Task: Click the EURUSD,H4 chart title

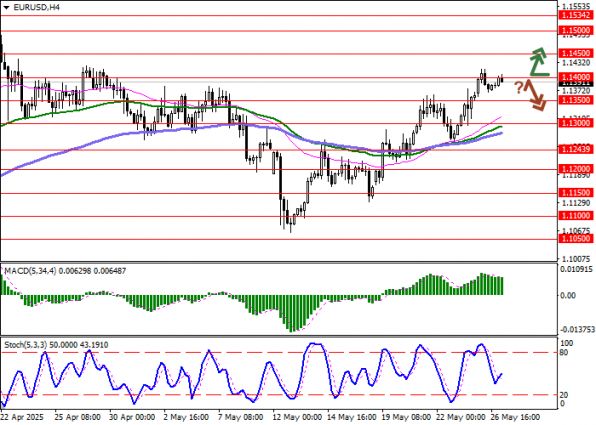Action: 36,7
